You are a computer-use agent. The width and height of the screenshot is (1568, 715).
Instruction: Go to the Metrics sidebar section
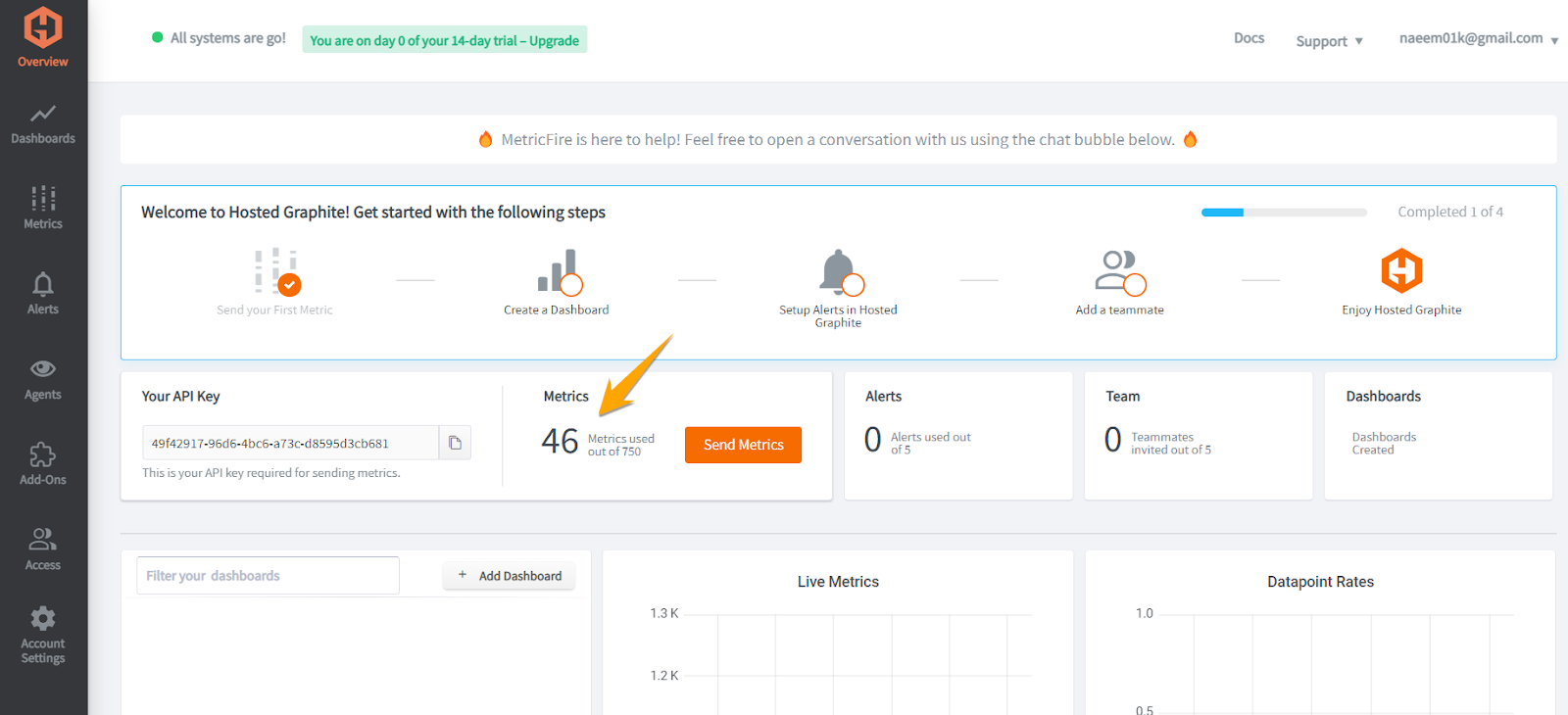click(43, 208)
